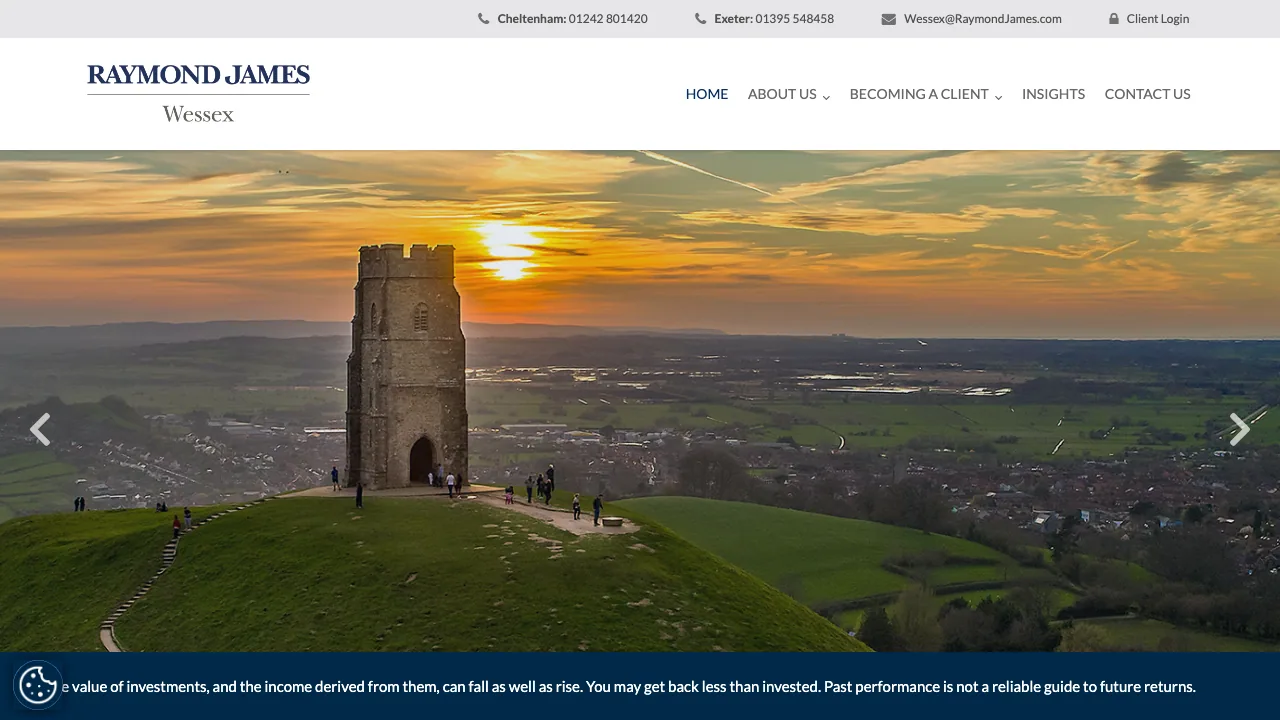1280x720 pixels.
Task: Click the email address Wessex@RaymondJames.com
Action: [983, 18]
